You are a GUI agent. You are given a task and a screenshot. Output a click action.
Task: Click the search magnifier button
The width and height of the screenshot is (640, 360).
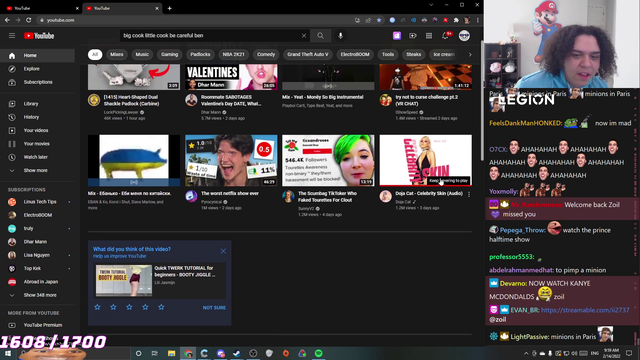[320, 36]
